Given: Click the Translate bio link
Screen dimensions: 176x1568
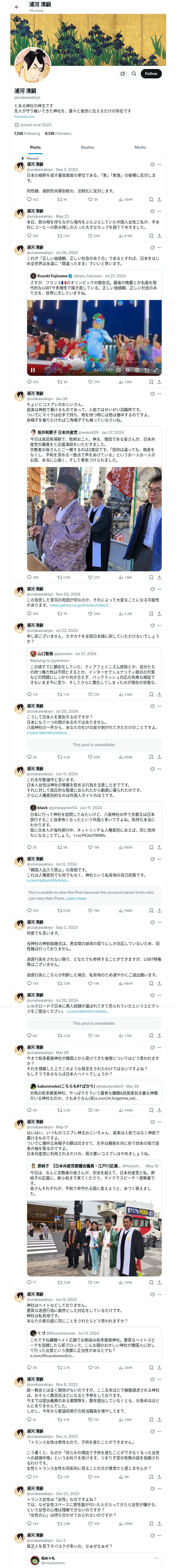Looking at the screenshot, I should click(x=24, y=116).
